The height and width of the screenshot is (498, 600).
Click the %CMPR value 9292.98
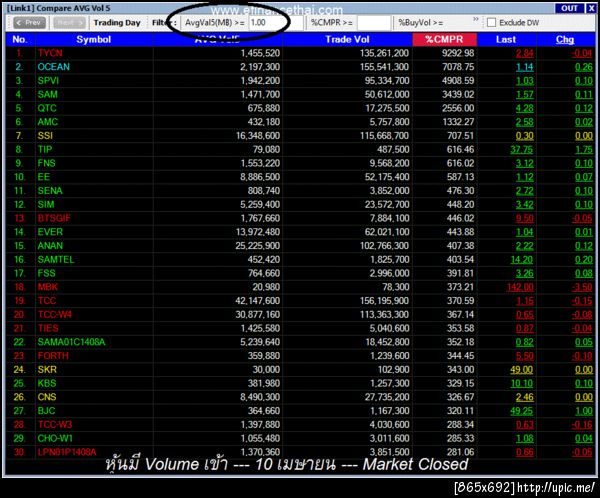click(x=458, y=53)
